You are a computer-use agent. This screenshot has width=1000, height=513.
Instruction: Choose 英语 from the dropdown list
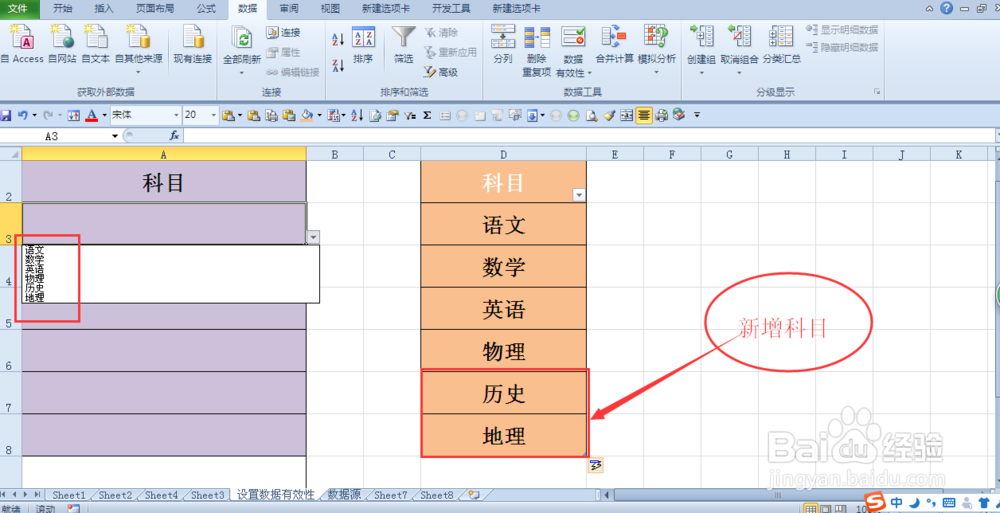(35, 269)
